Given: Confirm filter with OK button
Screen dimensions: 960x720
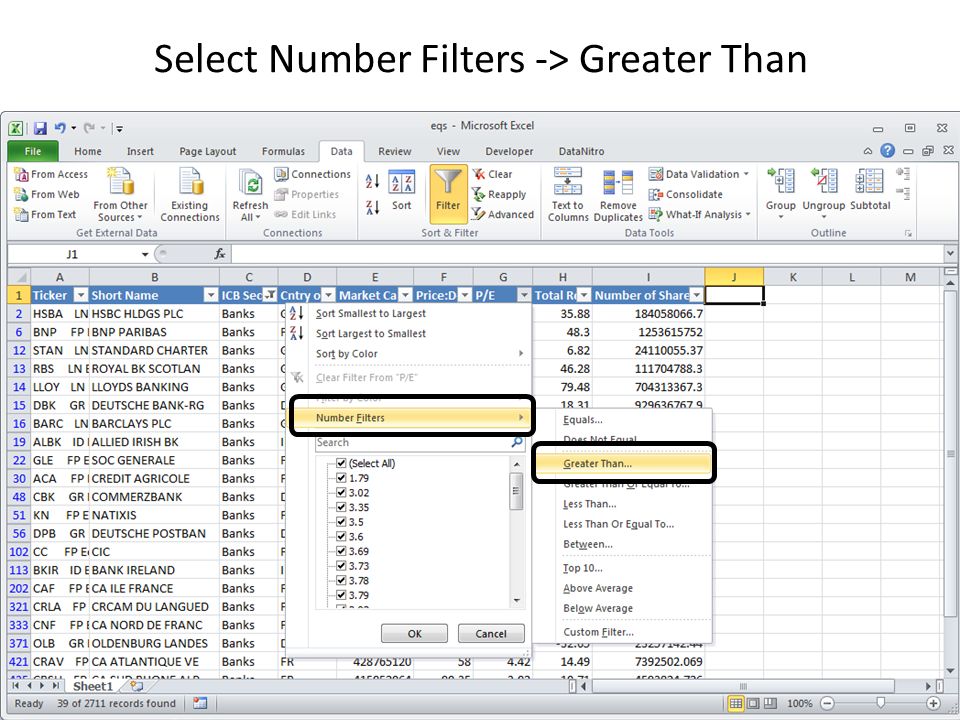Looking at the screenshot, I should [414, 634].
